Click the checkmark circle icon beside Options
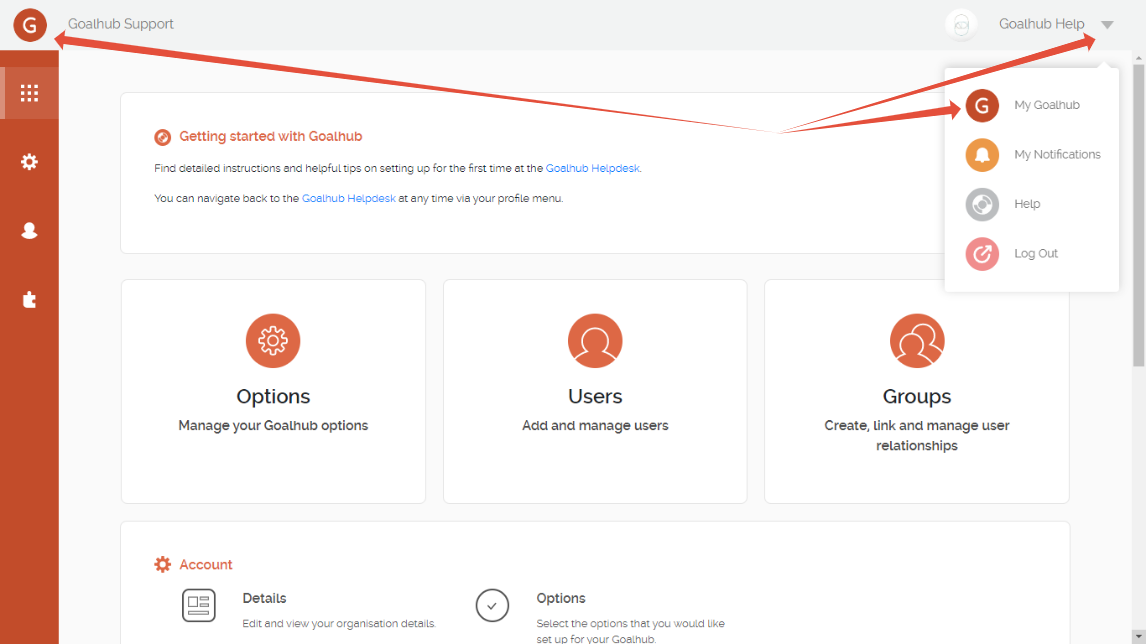This screenshot has width=1146, height=644. 492,605
